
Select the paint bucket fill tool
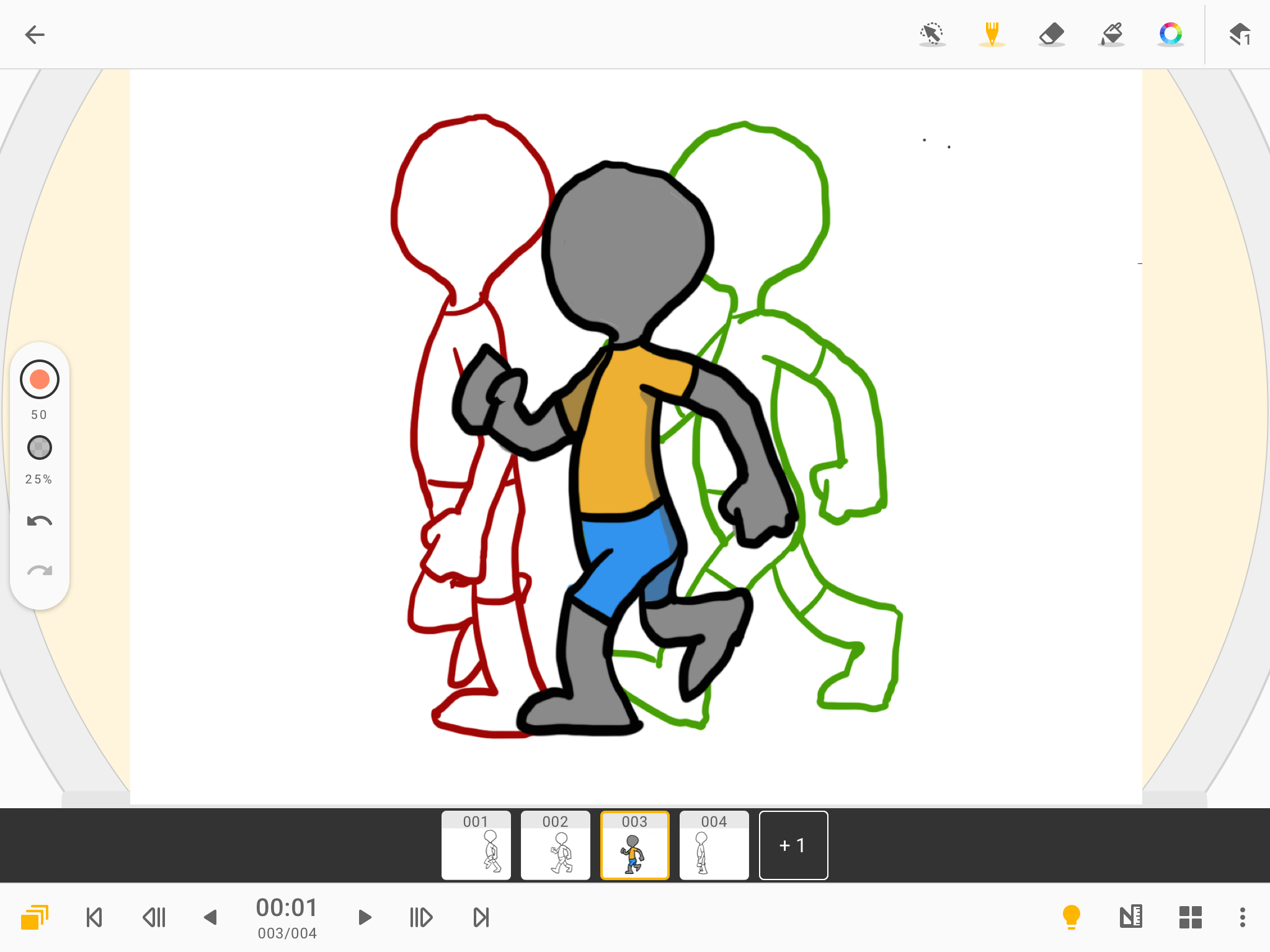[1111, 35]
